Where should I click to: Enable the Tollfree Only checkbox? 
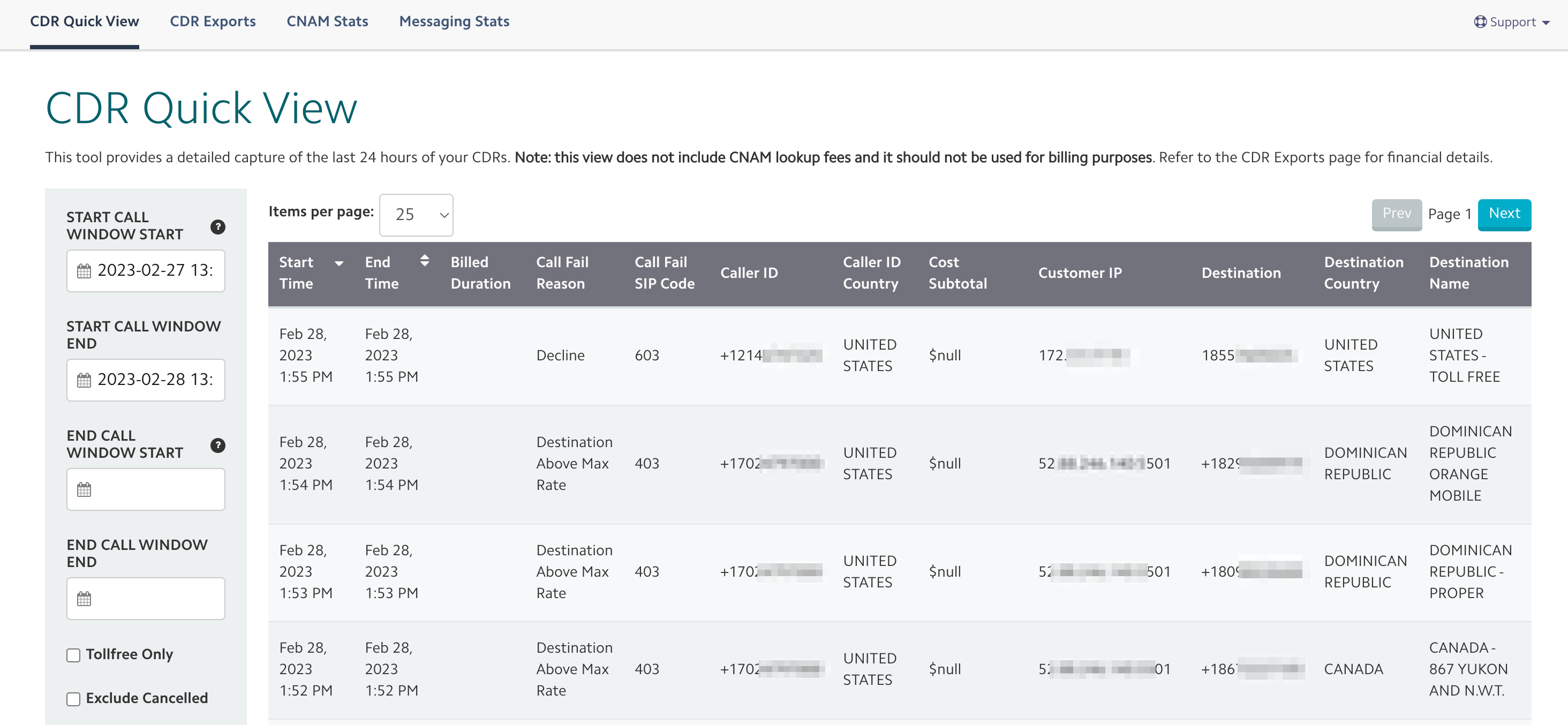(x=73, y=655)
